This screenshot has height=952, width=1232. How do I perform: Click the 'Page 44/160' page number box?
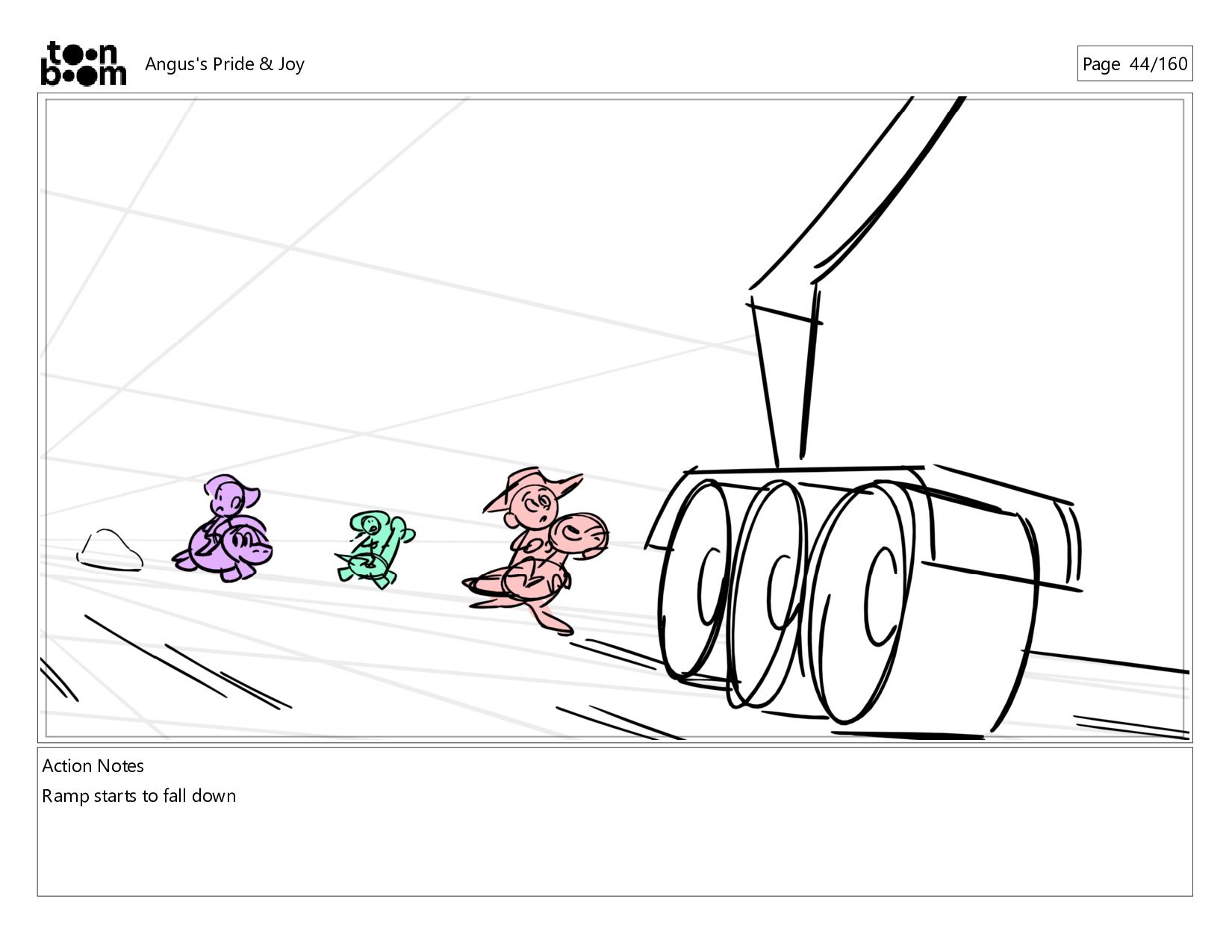[x=1134, y=63]
